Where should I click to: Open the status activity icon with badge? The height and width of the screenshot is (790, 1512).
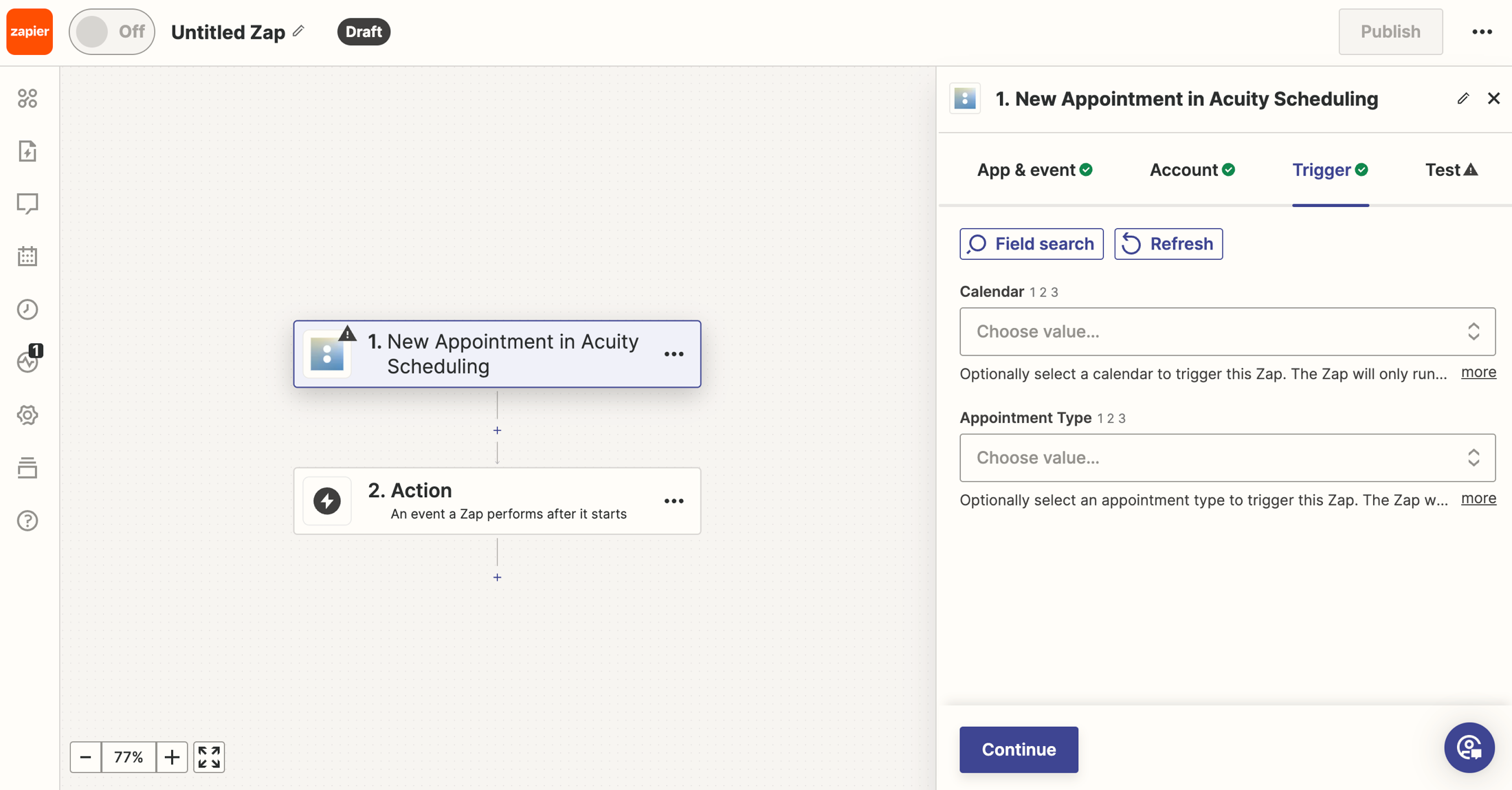click(x=27, y=362)
